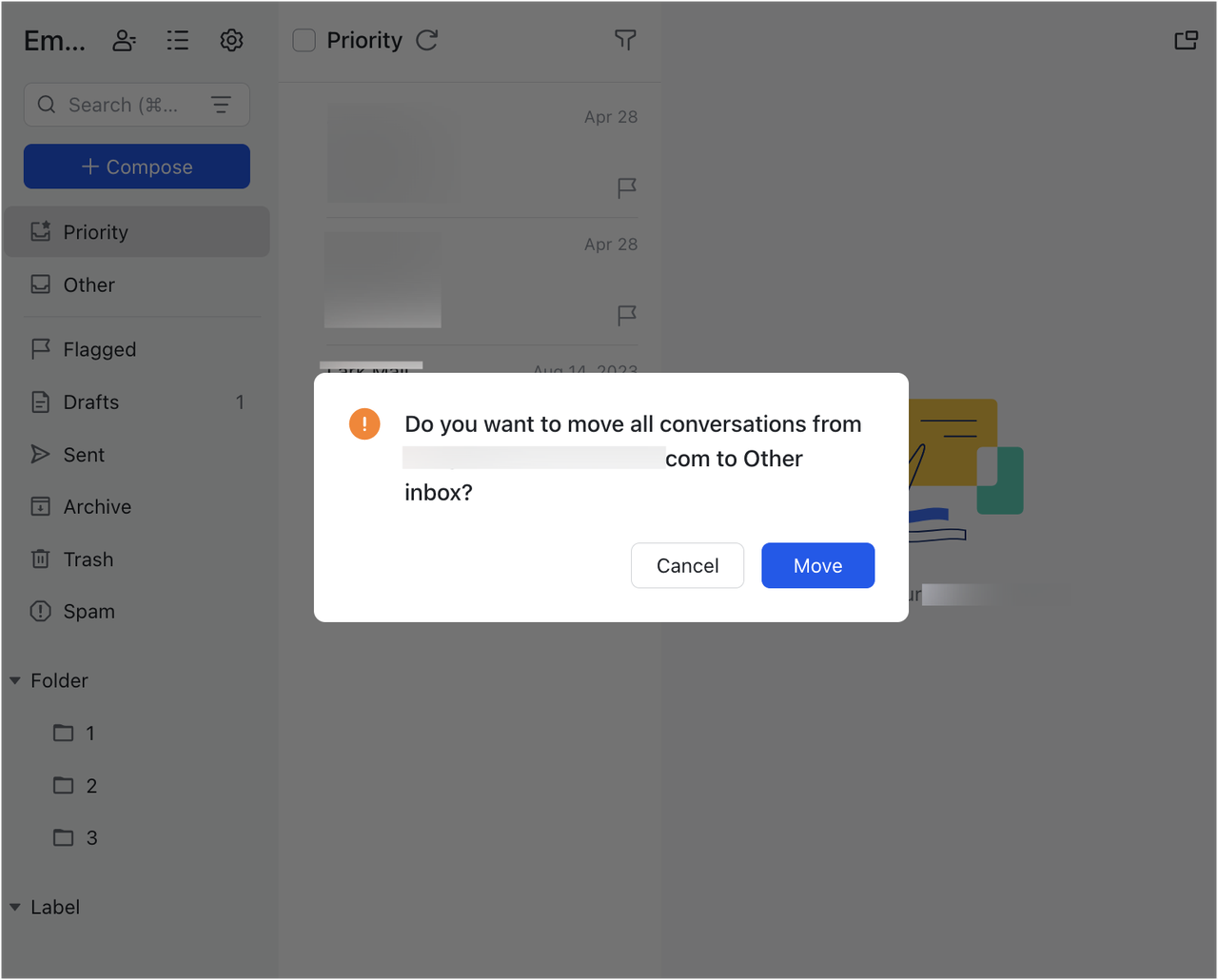Refresh the Priority inbox
This screenshot has height=980, width=1218.
[426, 40]
